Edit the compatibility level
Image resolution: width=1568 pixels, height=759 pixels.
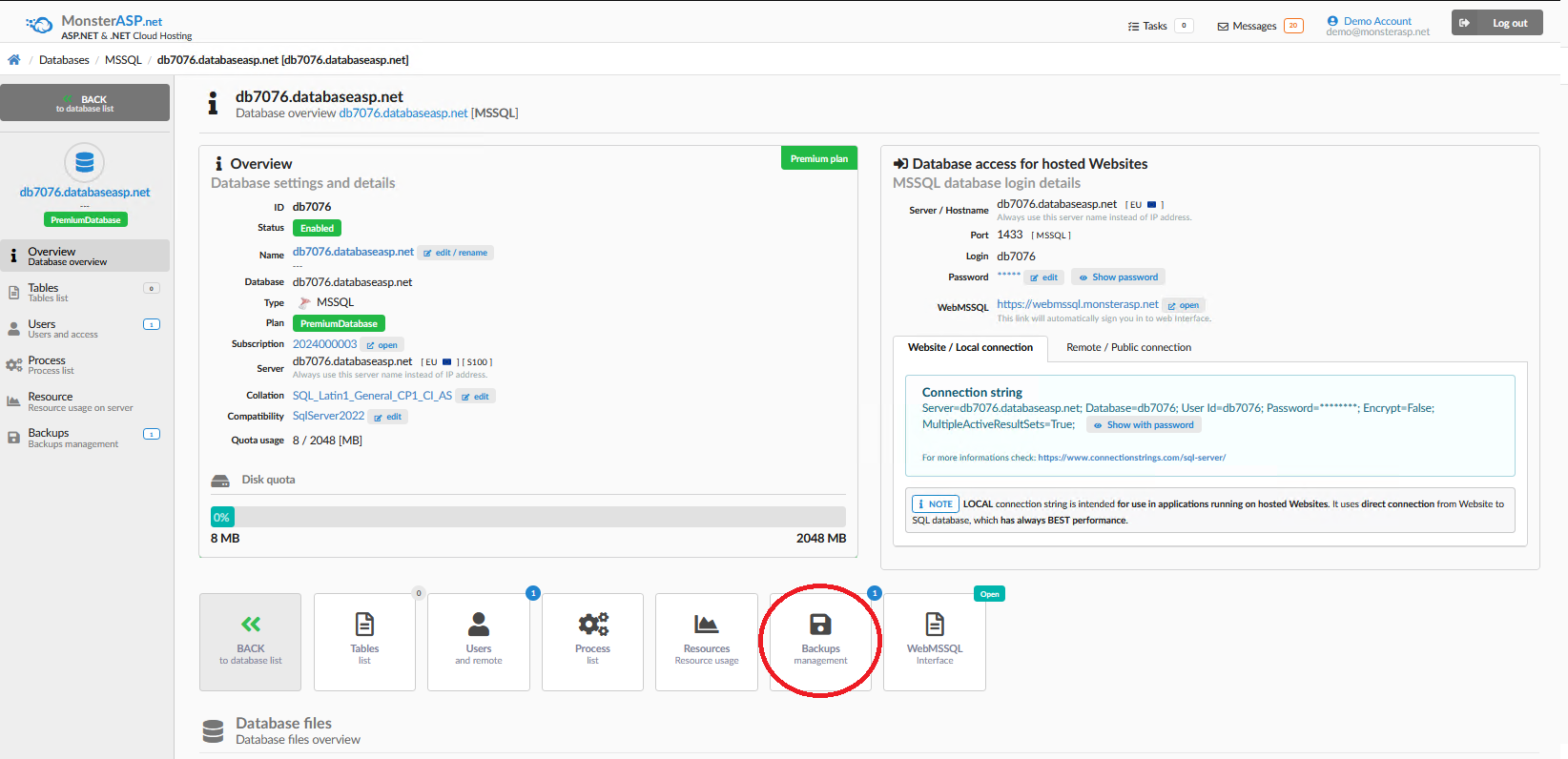388,417
